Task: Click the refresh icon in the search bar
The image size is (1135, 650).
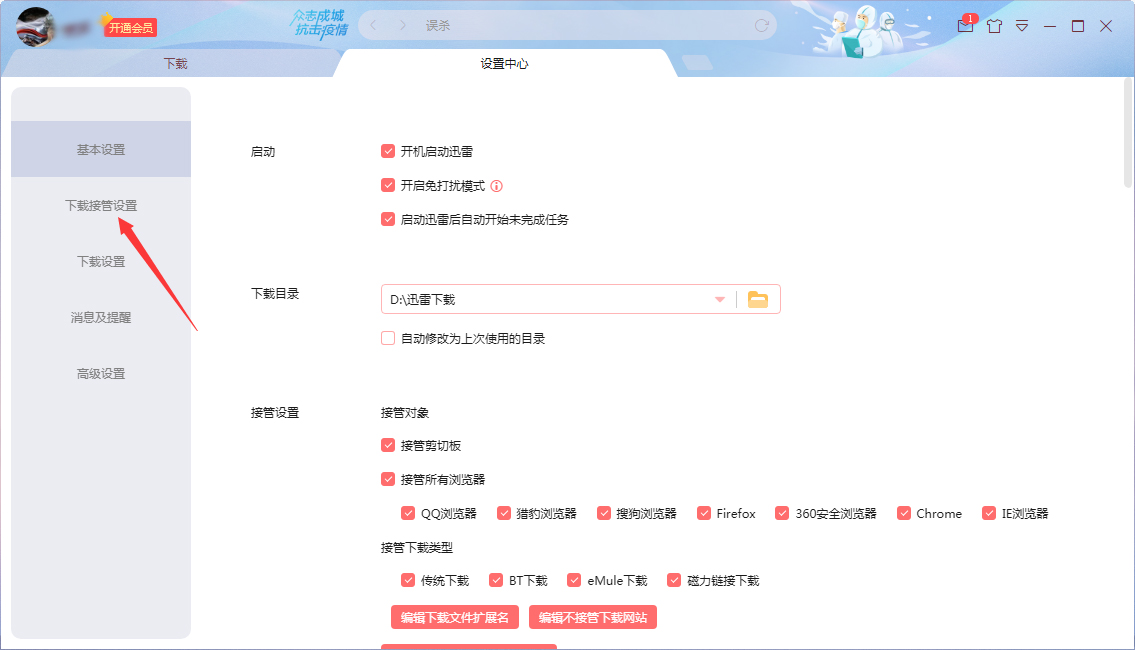Action: pyautogui.click(x=761, y=25)
